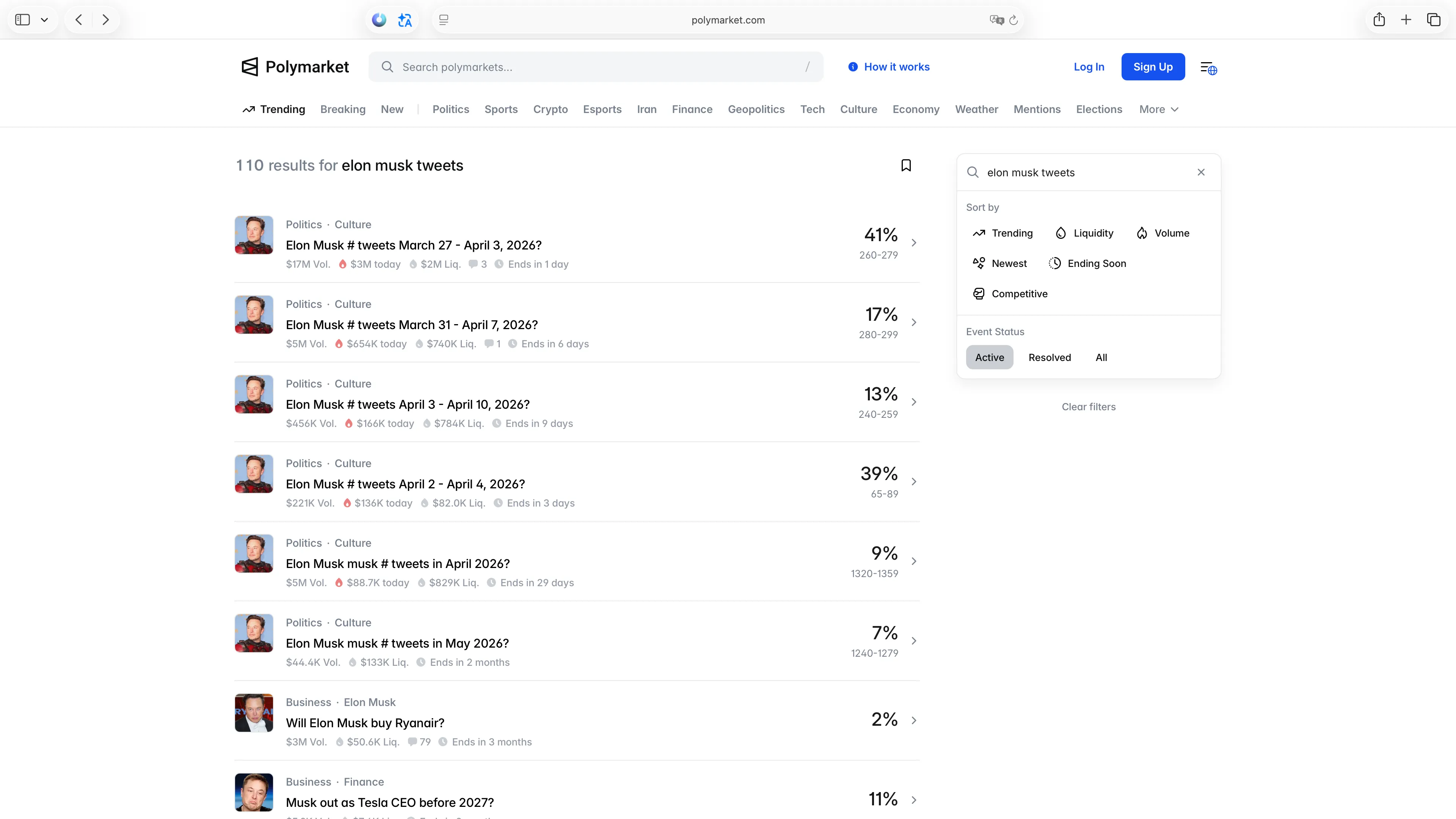
Task: Open the language settings menu icon
Action: pos(1208,68)
